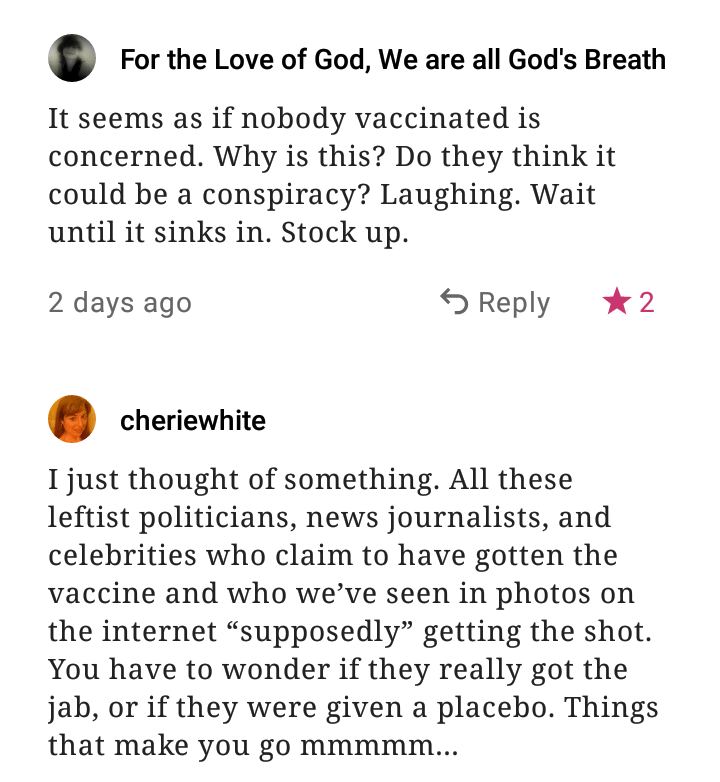Click "I just thought of something." sentence

click(241, 480)
